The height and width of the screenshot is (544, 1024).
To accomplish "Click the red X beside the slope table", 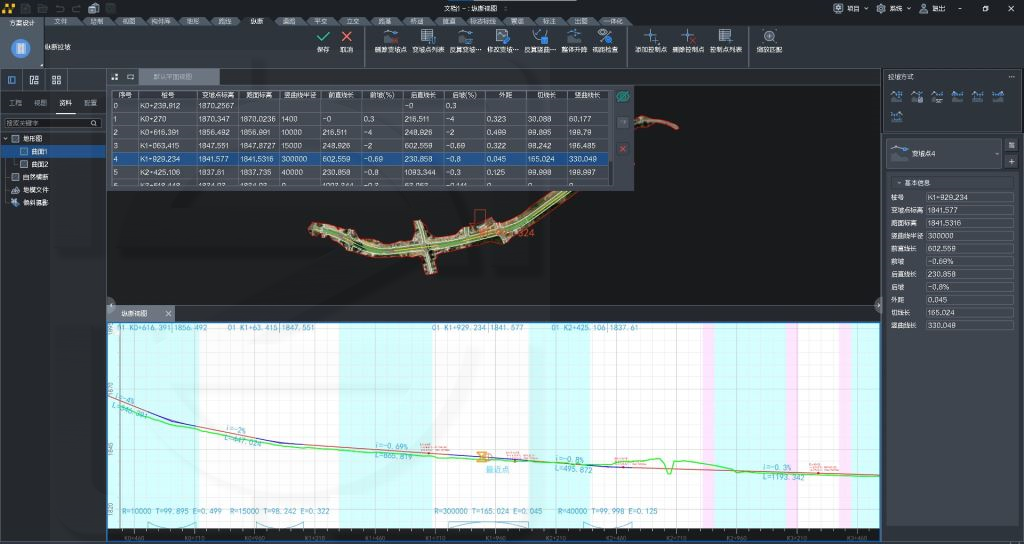I will [x=623, y=148].
